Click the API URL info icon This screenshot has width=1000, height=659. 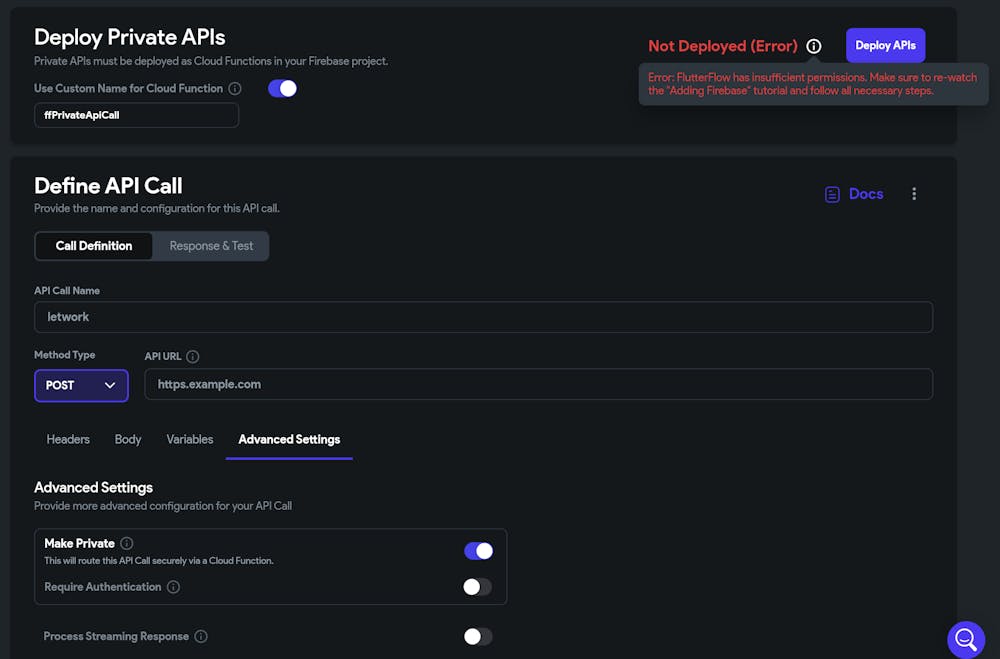click(x=193, y=357)
